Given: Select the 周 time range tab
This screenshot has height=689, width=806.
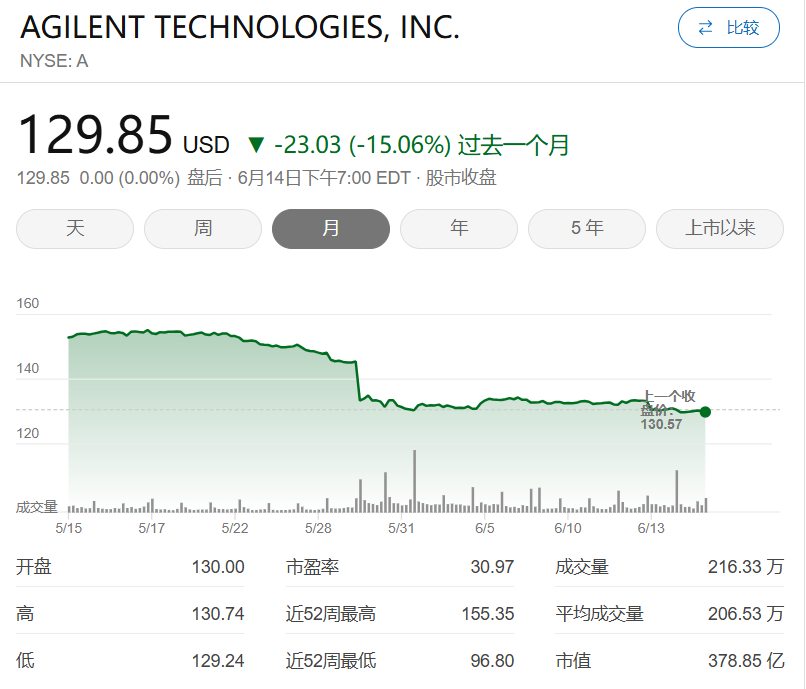Looking at the screenshot, I should click(203, 228).
